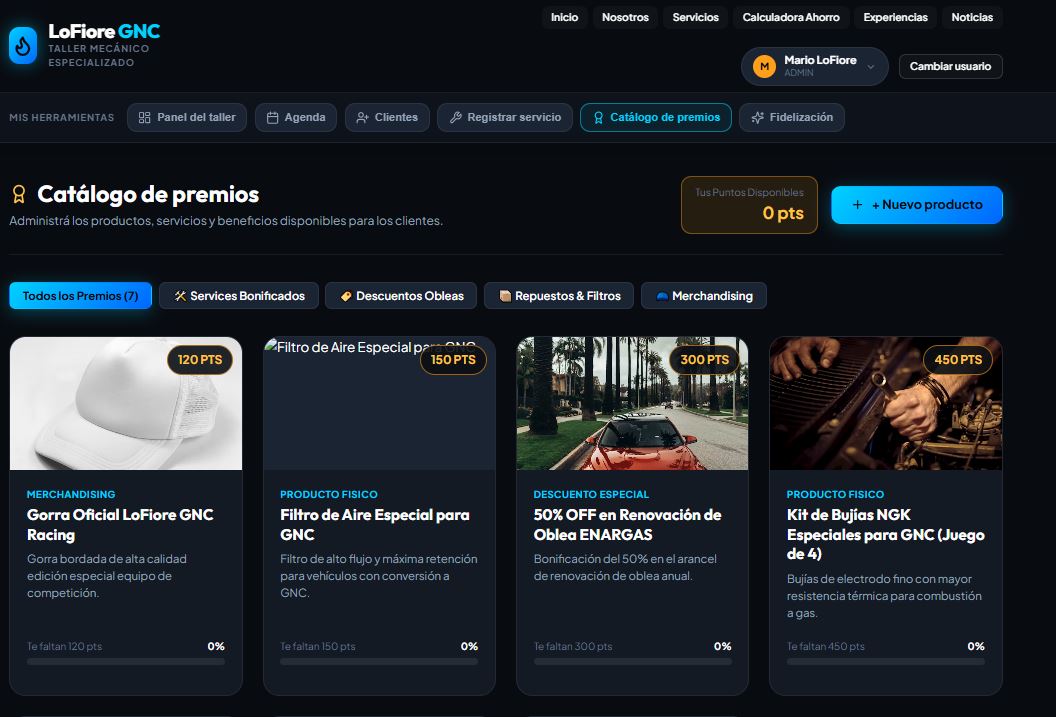Open Inicio in the top navigation
The image size is (1056, 717).
pos(564,18)
